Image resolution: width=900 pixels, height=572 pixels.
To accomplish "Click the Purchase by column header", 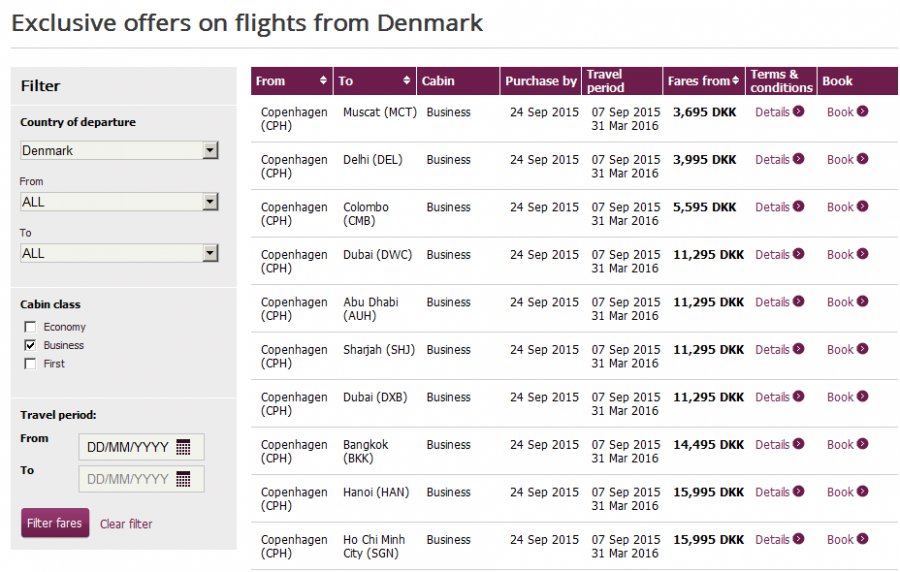I will pyautogui.click(x=541, y=81).
